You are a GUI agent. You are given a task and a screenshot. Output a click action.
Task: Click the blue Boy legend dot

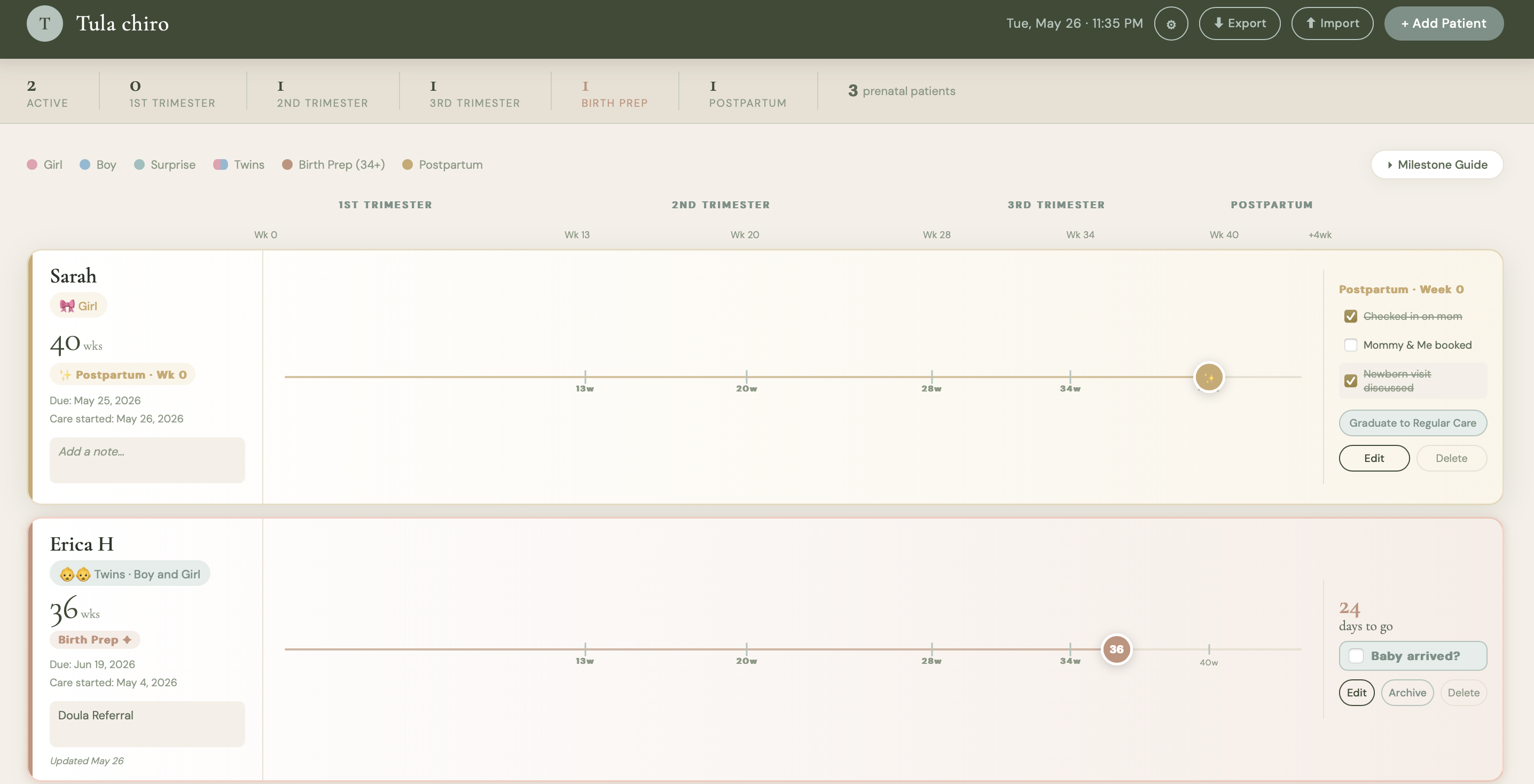click(85, 165)
